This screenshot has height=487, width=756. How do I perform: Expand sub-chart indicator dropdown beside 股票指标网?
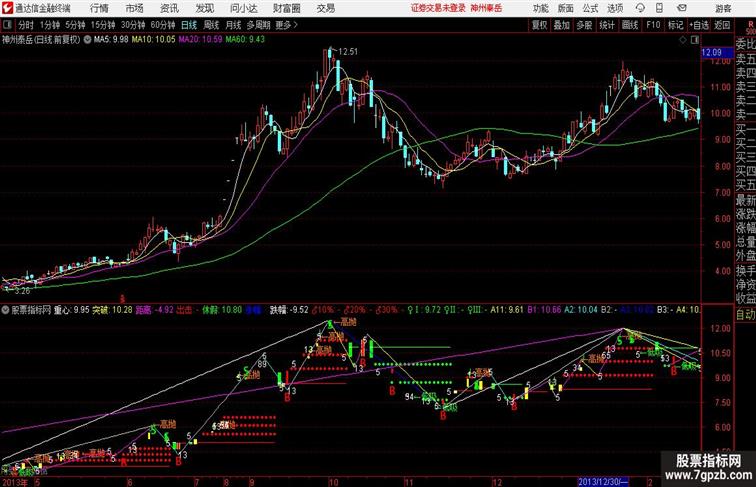click(x=6, y=310)
